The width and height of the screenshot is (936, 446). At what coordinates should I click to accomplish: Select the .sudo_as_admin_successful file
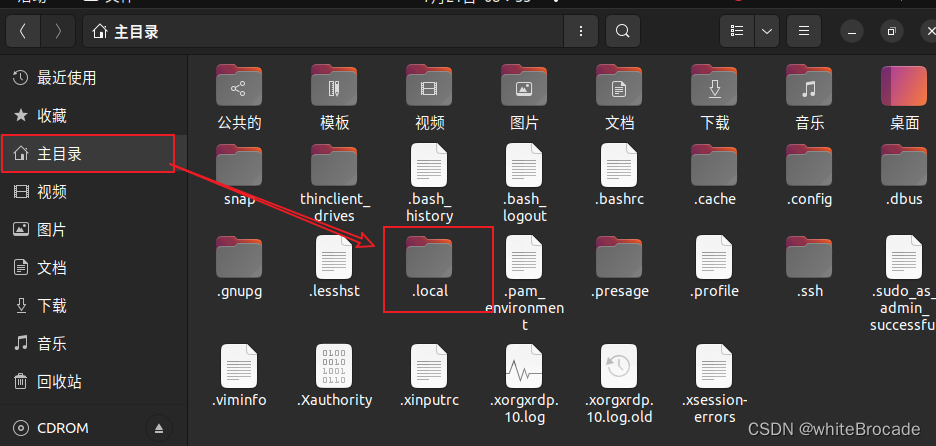tap(904, 257)
